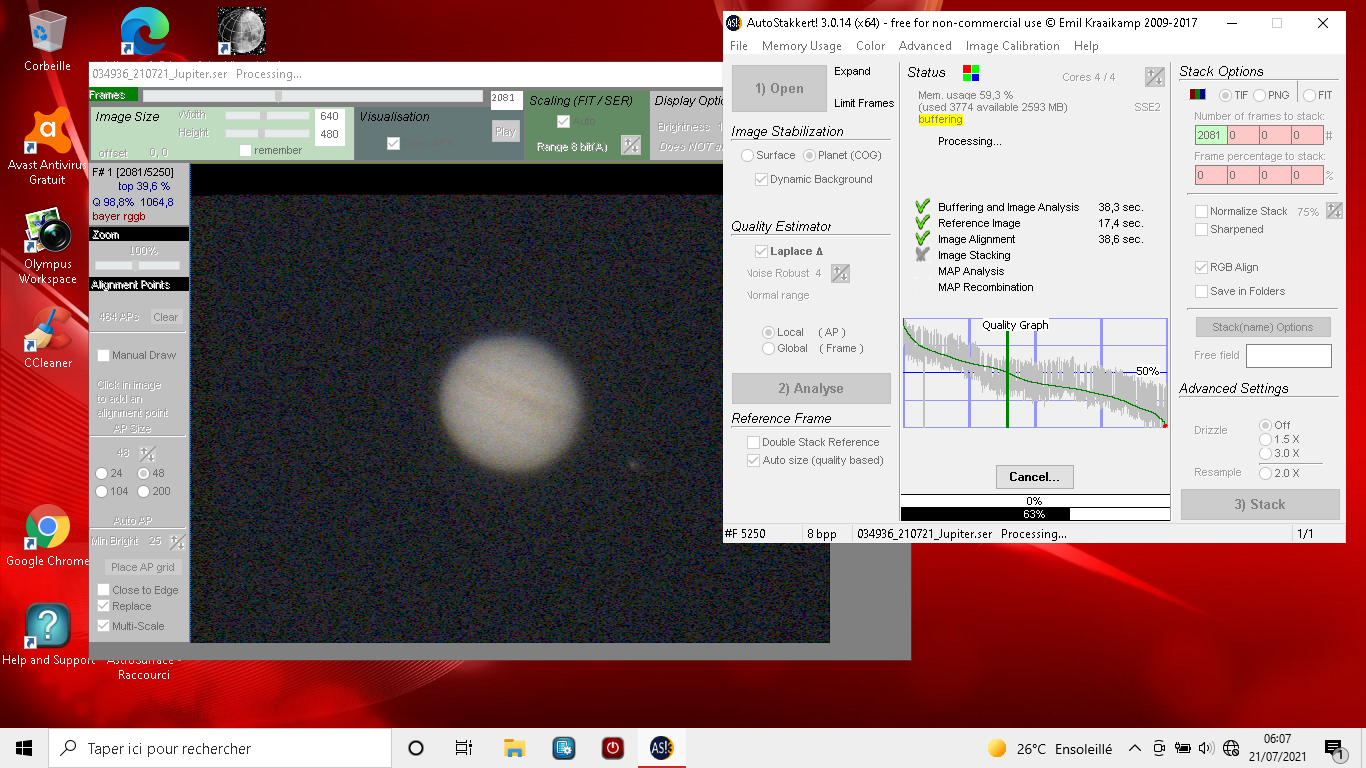Screen dimensions: 1366x768
Task: Expand the Windows system tray hidden icons
Action: tap(1134, 748)
